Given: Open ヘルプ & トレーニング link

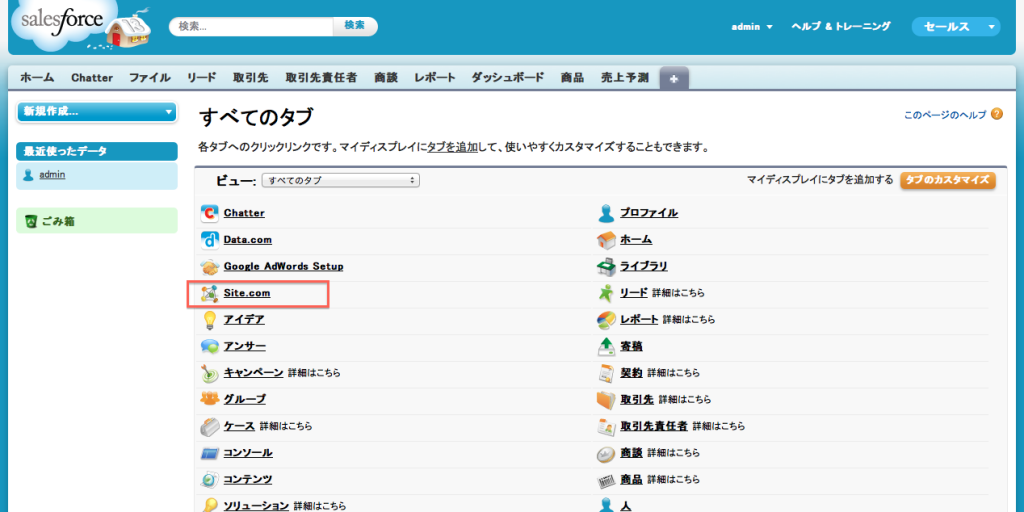Looking at the screenshot, I should [840, 27].
